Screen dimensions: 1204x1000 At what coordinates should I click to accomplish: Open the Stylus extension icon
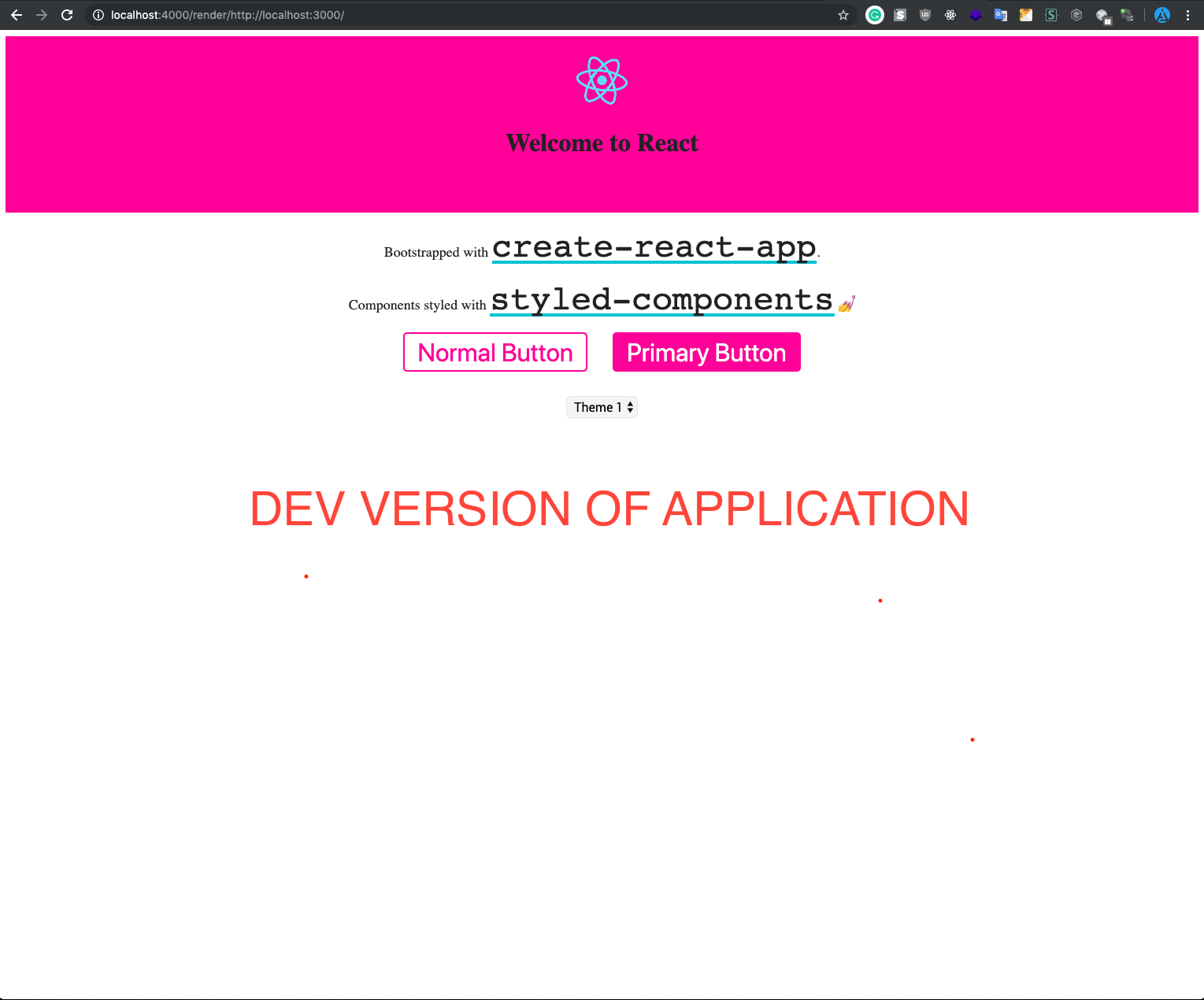click(1051, 15)
